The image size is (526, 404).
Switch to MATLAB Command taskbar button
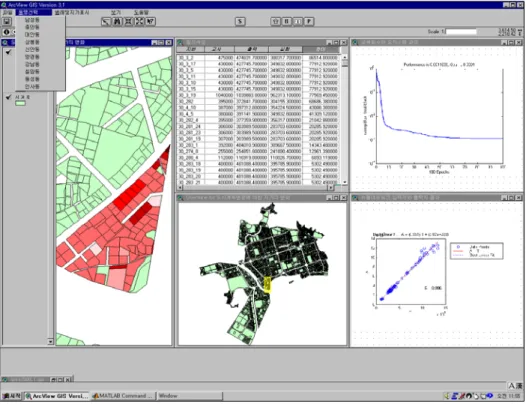[123, 396]
